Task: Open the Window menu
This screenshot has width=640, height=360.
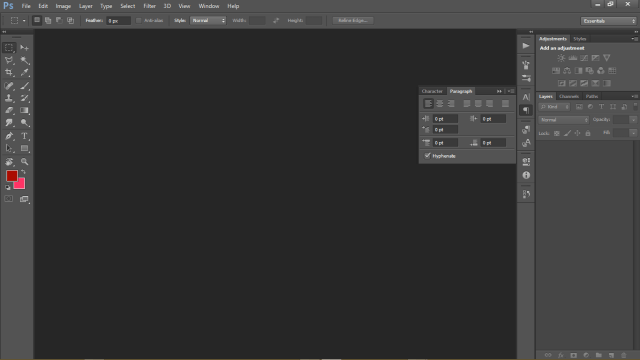Action: click(209, 6)
